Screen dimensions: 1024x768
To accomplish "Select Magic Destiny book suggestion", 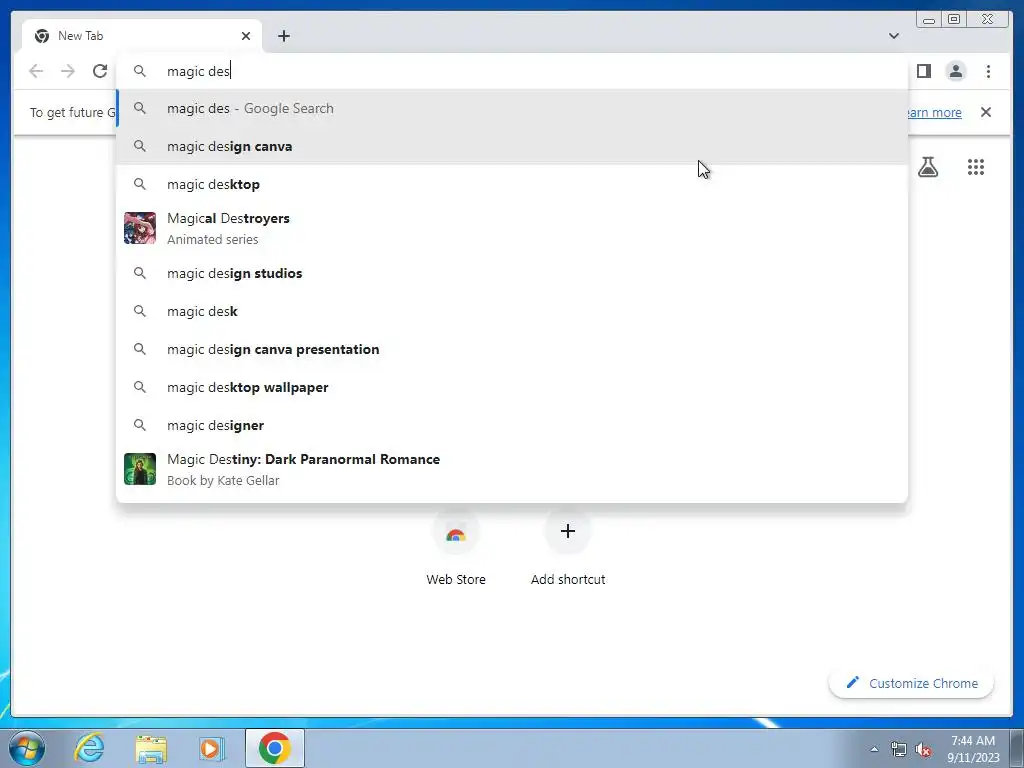I will click(x=512, y=469).
